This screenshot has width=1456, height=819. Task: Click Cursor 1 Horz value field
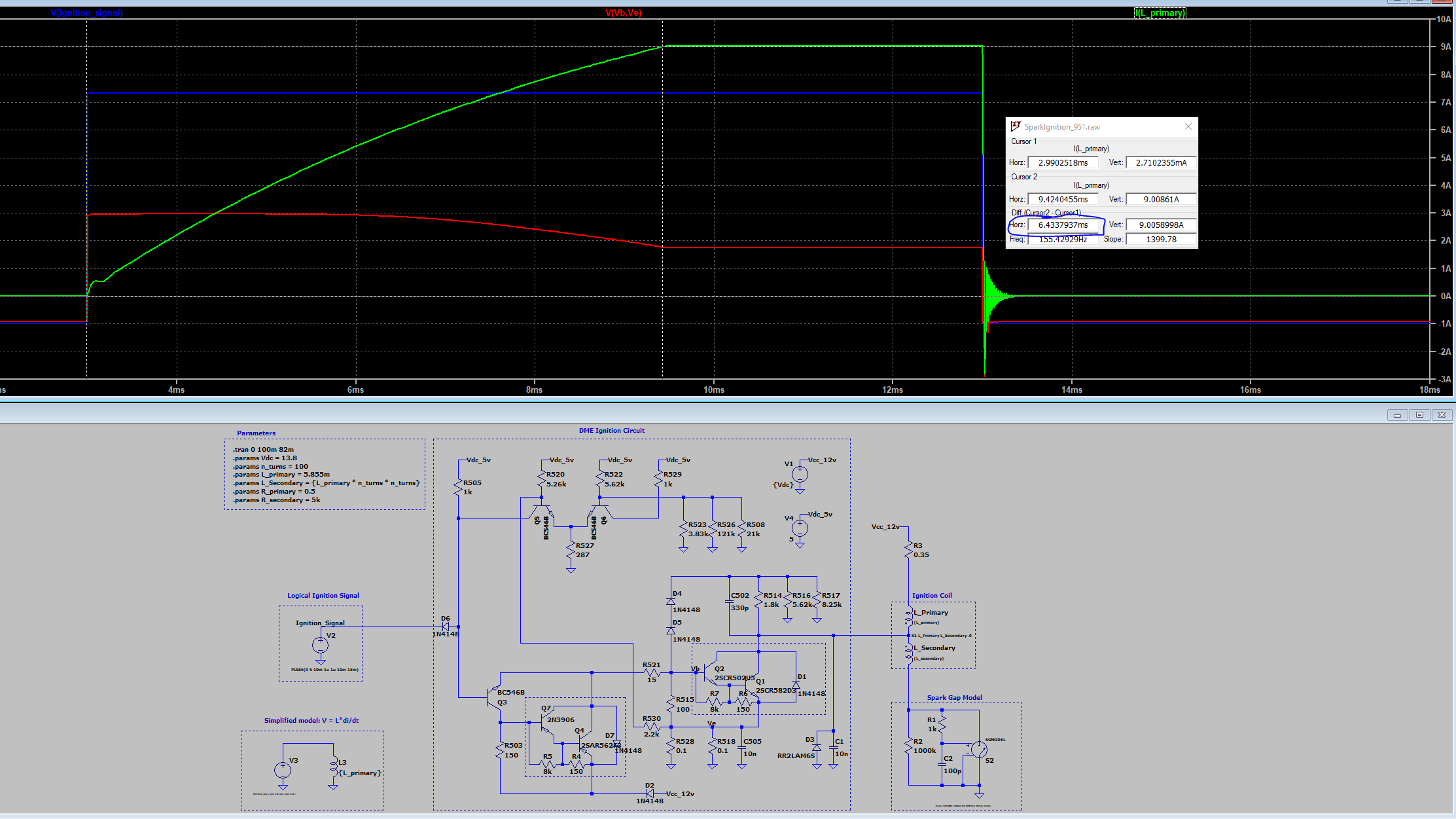1063,162
